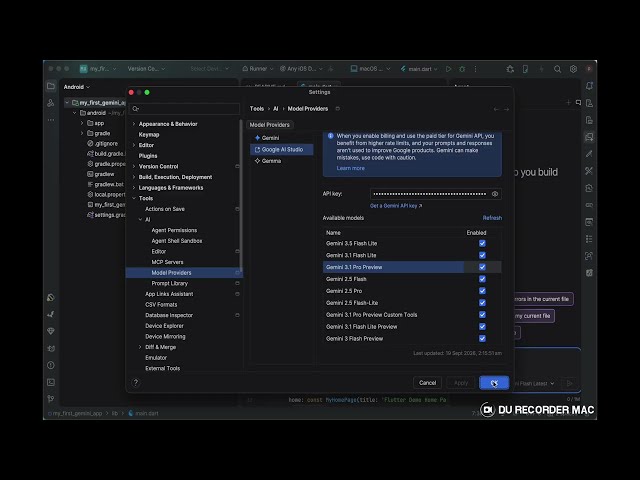Open the main.dart run configuration dropdown
The height and width of the screenshot is (480, 640).
pos(419,69)
